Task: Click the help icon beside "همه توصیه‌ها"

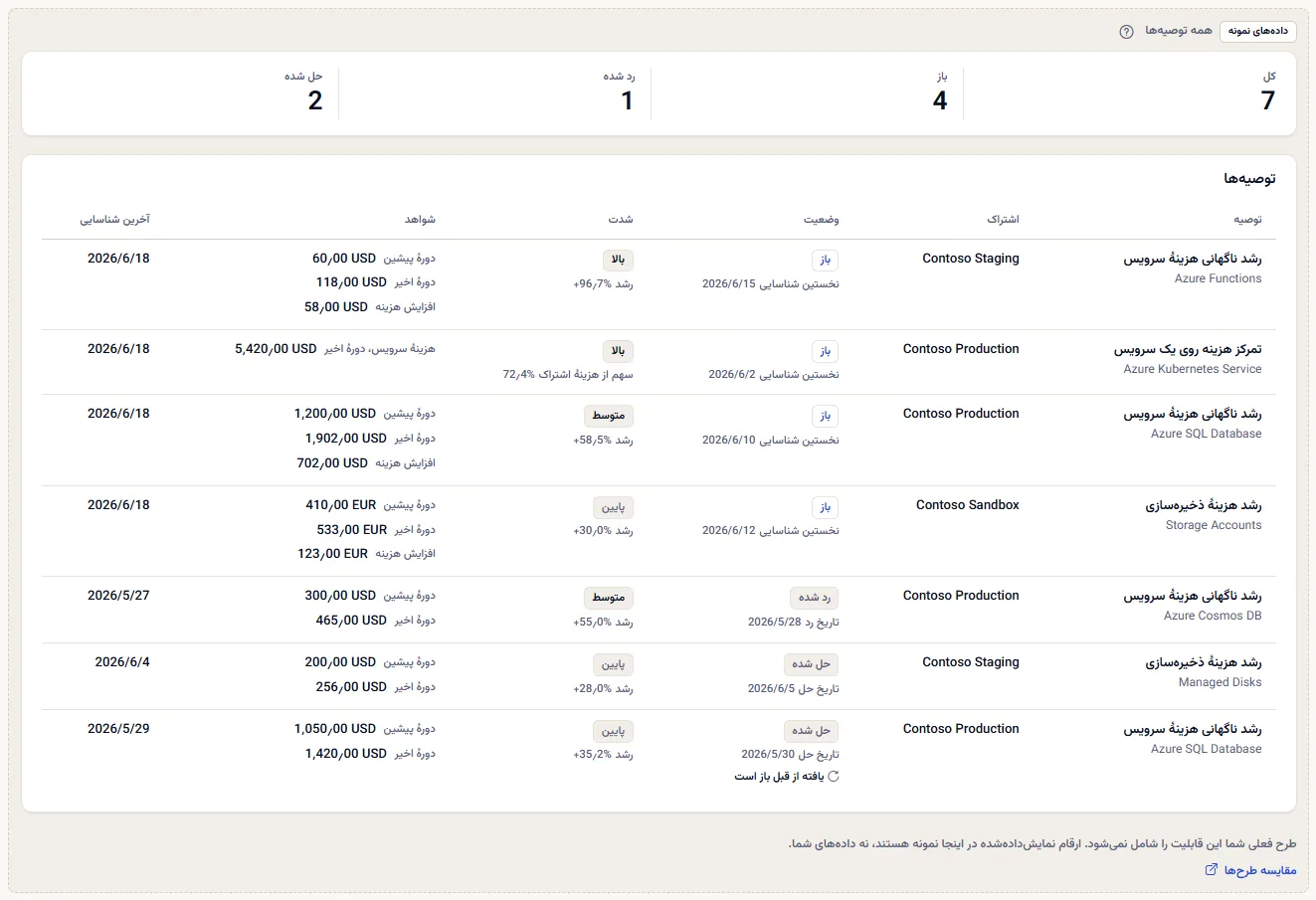Action: 1126,32
